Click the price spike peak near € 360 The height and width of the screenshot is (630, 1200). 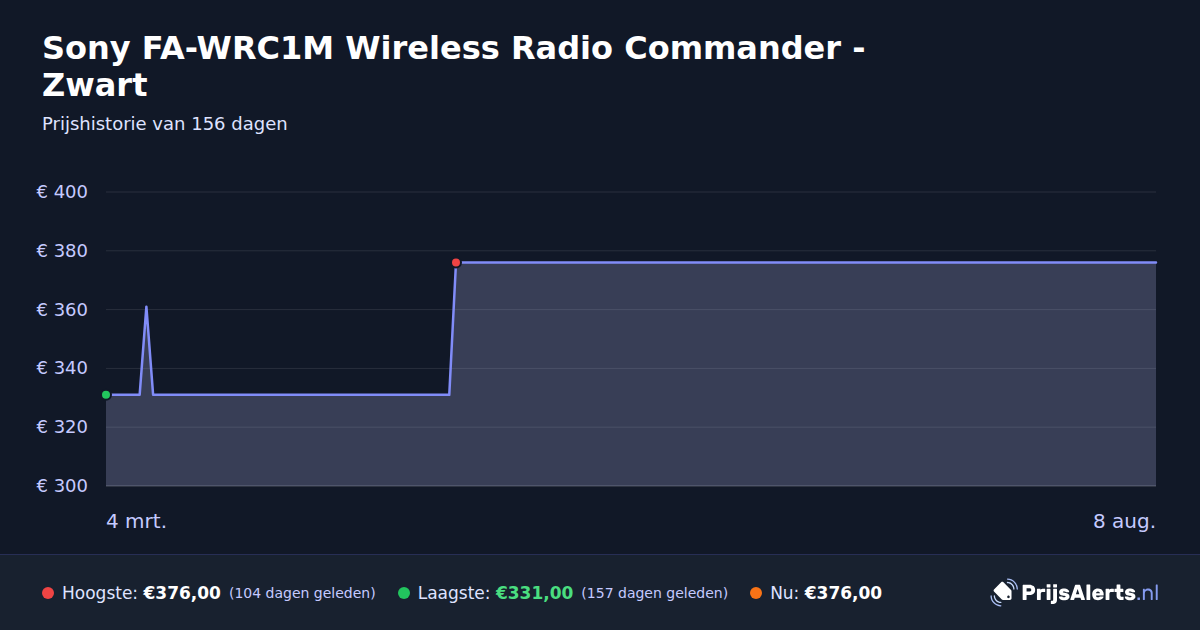(x=146, y=307)
